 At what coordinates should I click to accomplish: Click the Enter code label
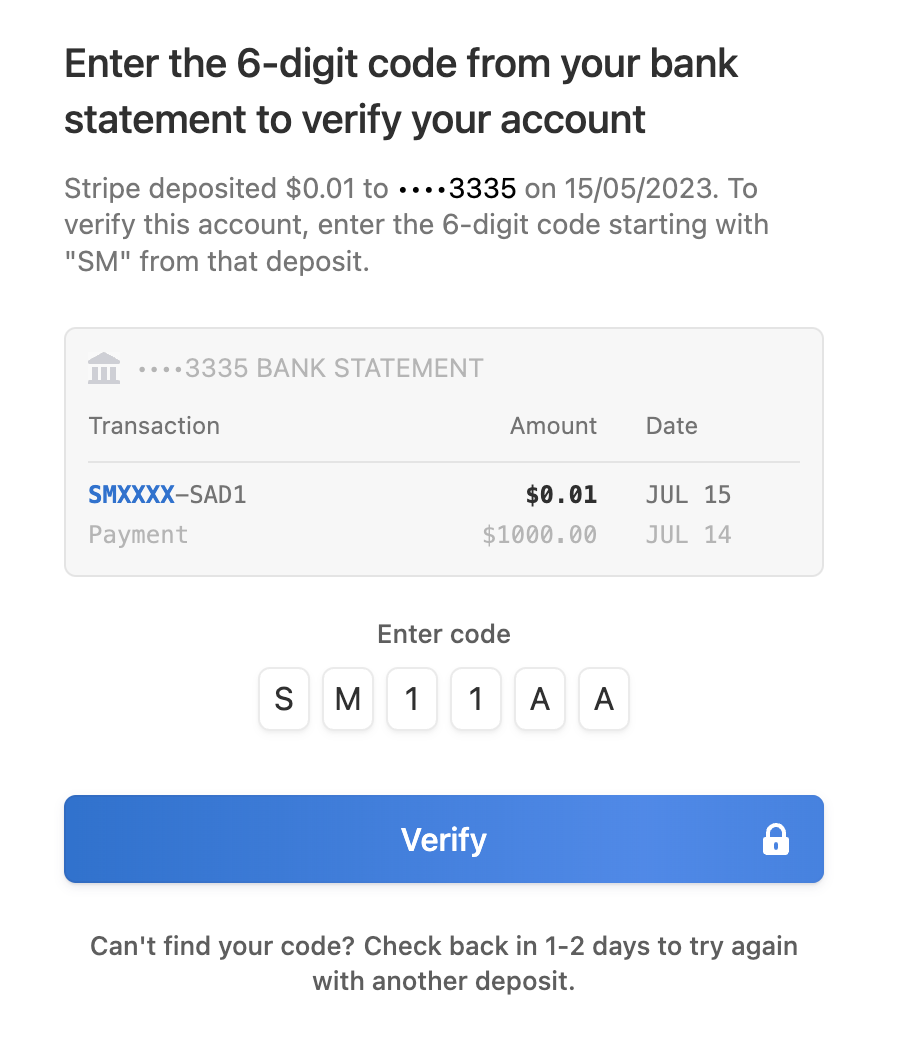444,634
